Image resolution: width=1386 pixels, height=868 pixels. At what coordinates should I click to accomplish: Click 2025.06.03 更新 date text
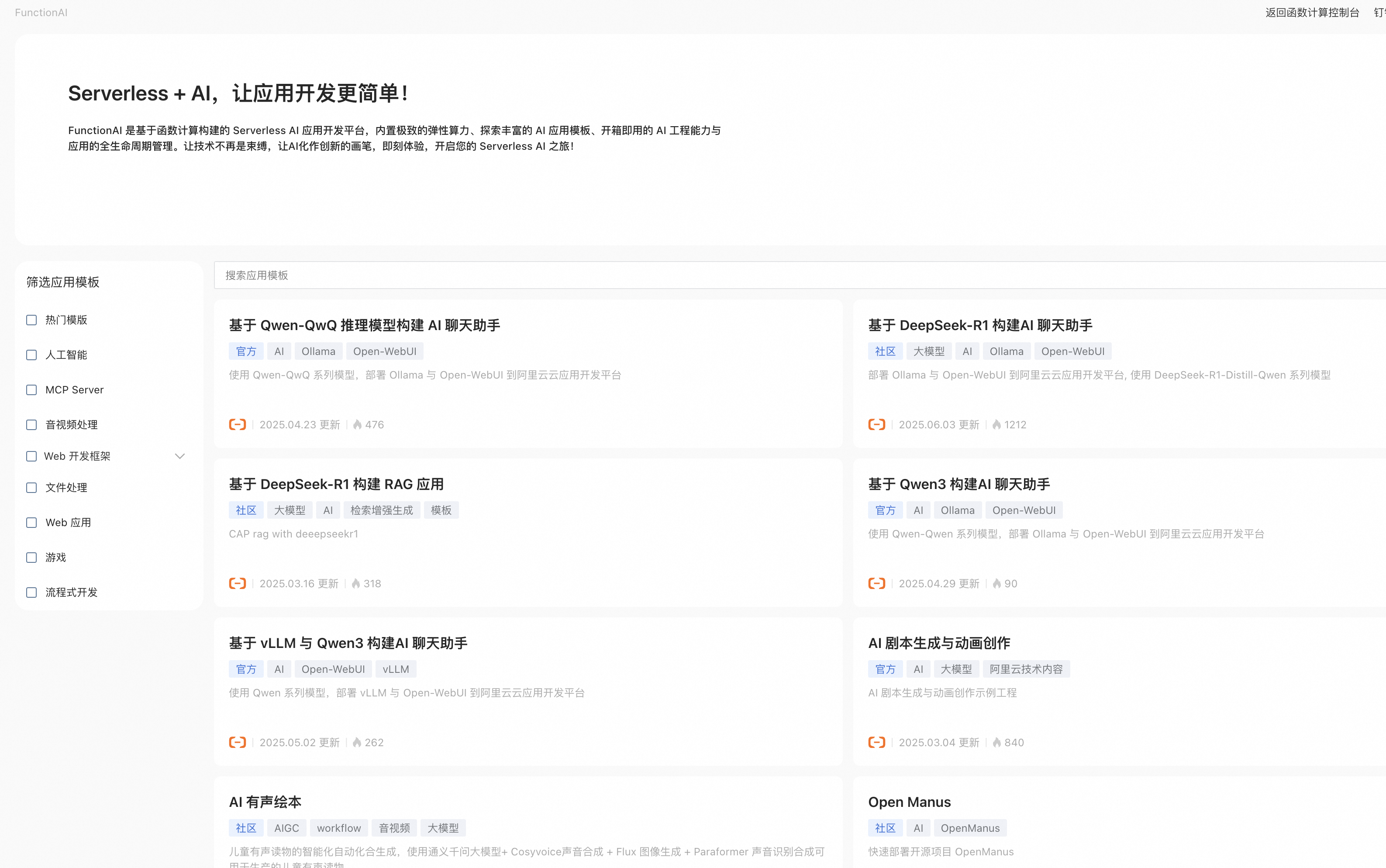pyautogui.click(x=939, y=425)
